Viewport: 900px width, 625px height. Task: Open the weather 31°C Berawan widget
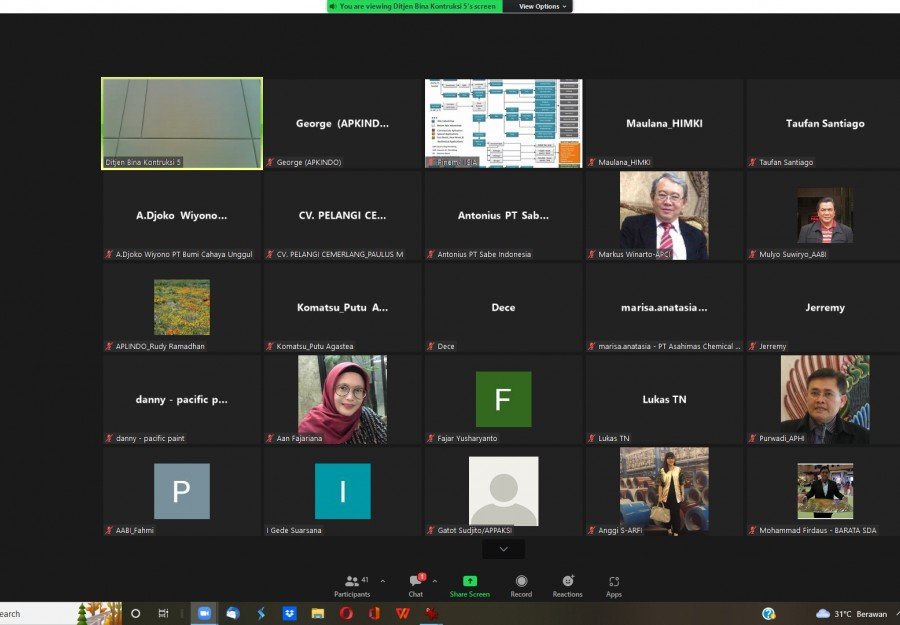click(852, 614)
